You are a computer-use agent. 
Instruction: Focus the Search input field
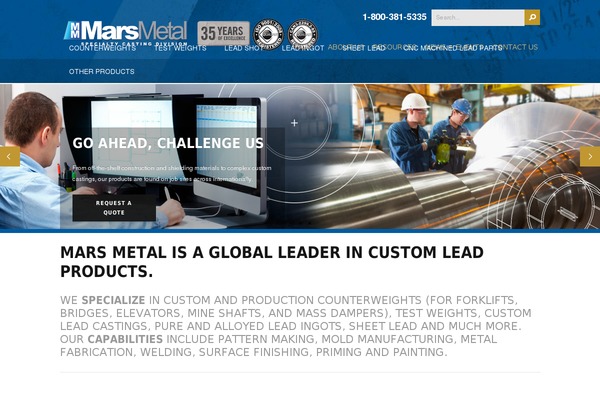tap(478, 18)
